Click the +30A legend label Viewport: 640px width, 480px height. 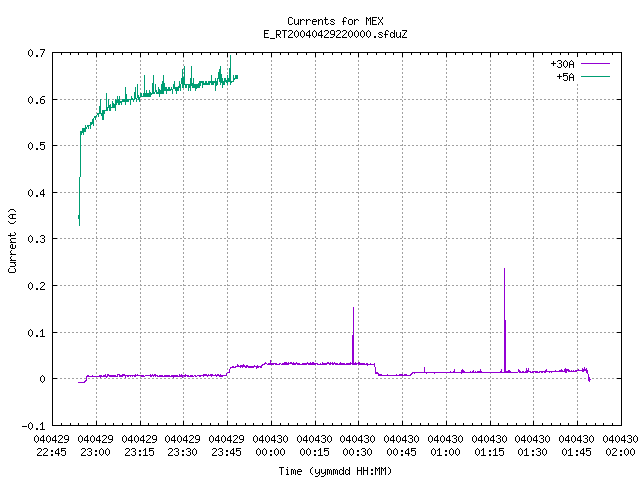562,64
